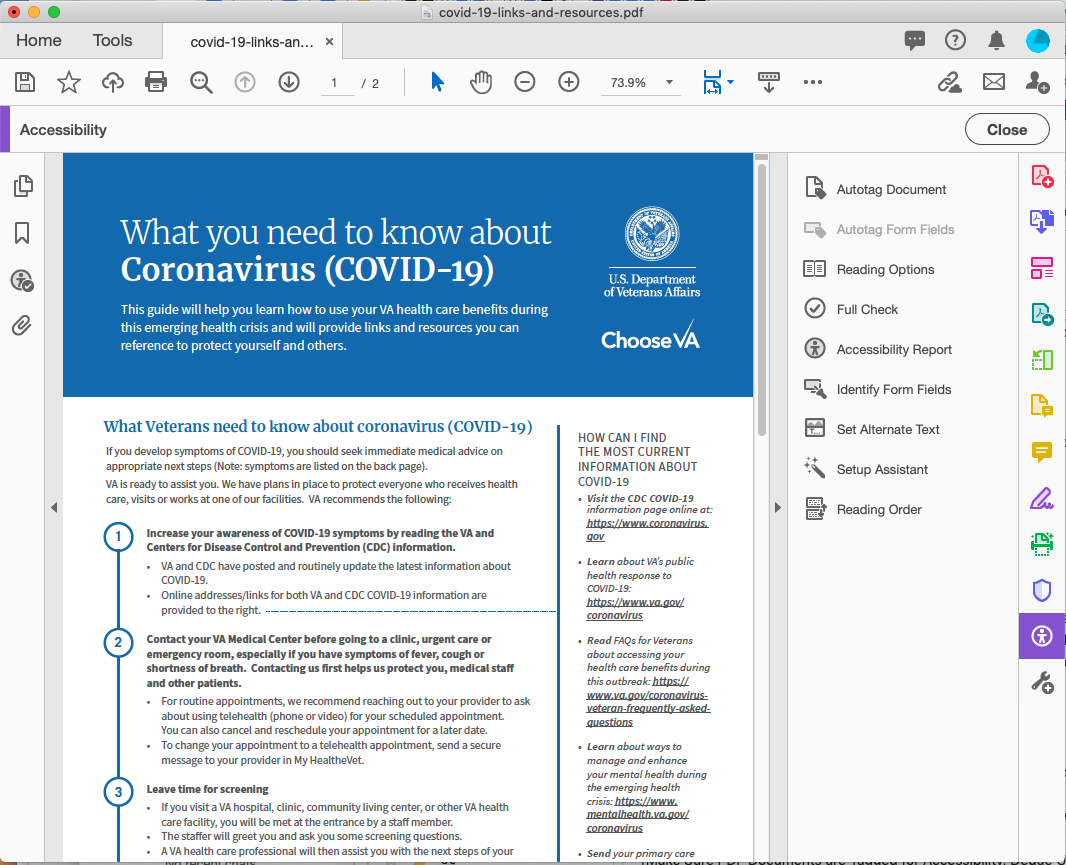Click the document vertical scrollbar thumb
Viewport: 1066px width, 865px height.
(x=761, y=299)
